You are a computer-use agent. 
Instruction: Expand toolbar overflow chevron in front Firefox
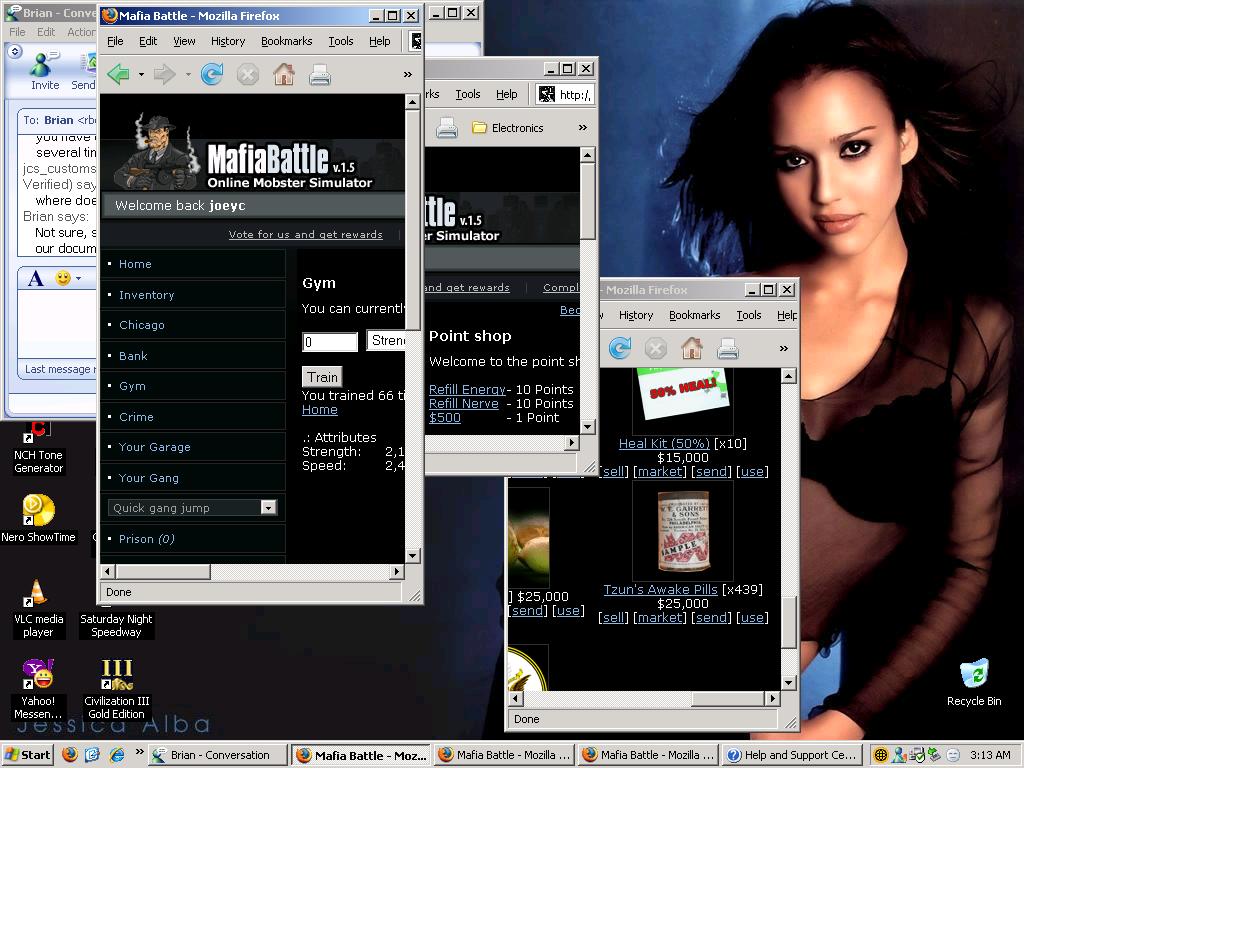407,74
